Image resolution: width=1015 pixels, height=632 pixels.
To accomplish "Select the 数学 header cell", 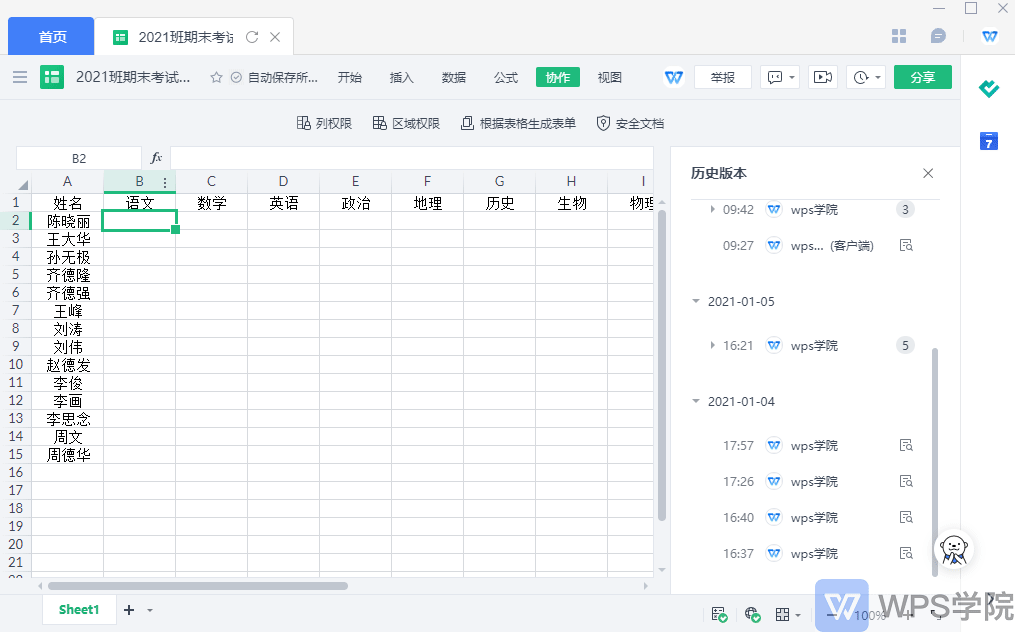I will tap(212, 203).
